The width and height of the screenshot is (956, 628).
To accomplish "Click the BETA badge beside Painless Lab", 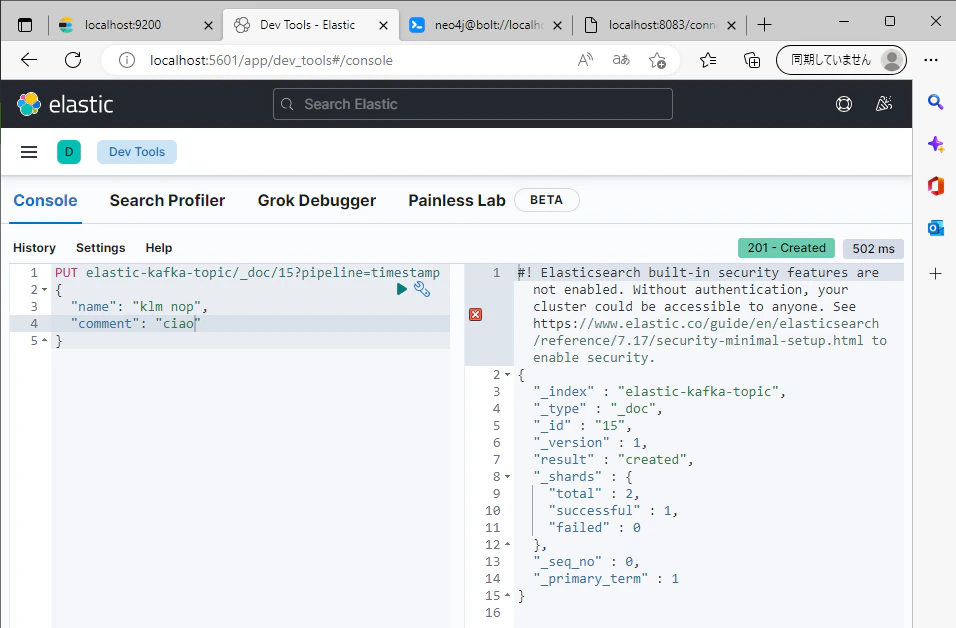I will pos(546,200).
